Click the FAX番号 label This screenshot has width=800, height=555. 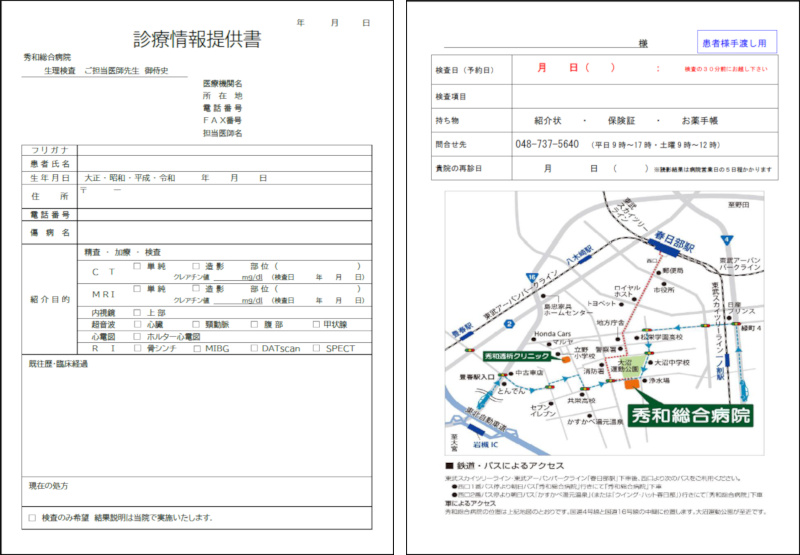click(222, 120)
